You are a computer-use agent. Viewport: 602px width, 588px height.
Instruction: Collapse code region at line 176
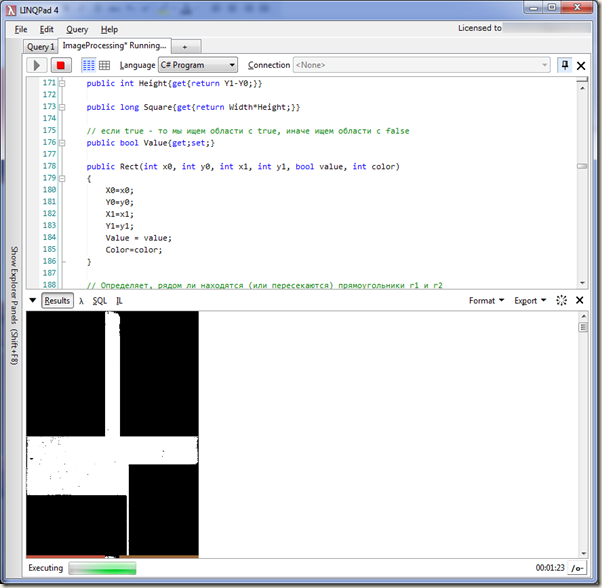click(x=62, y=143)
